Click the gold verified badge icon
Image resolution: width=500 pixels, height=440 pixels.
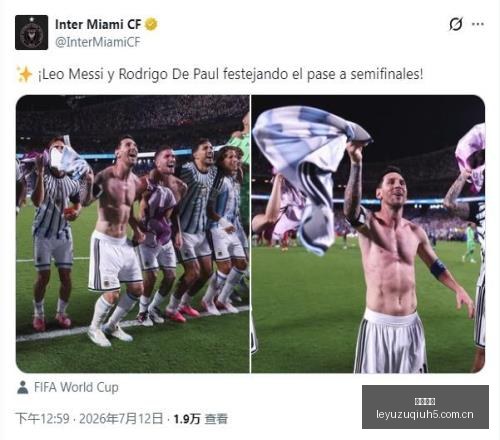151,24
